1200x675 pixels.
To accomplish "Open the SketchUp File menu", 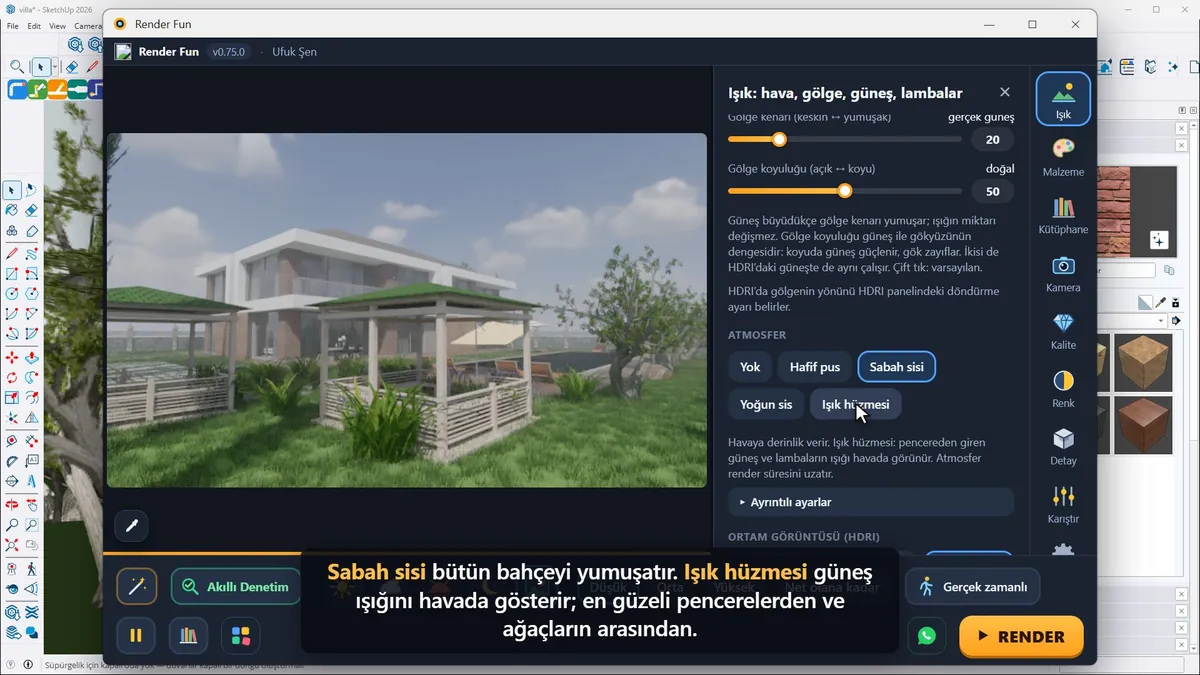I will coord(13,26).
